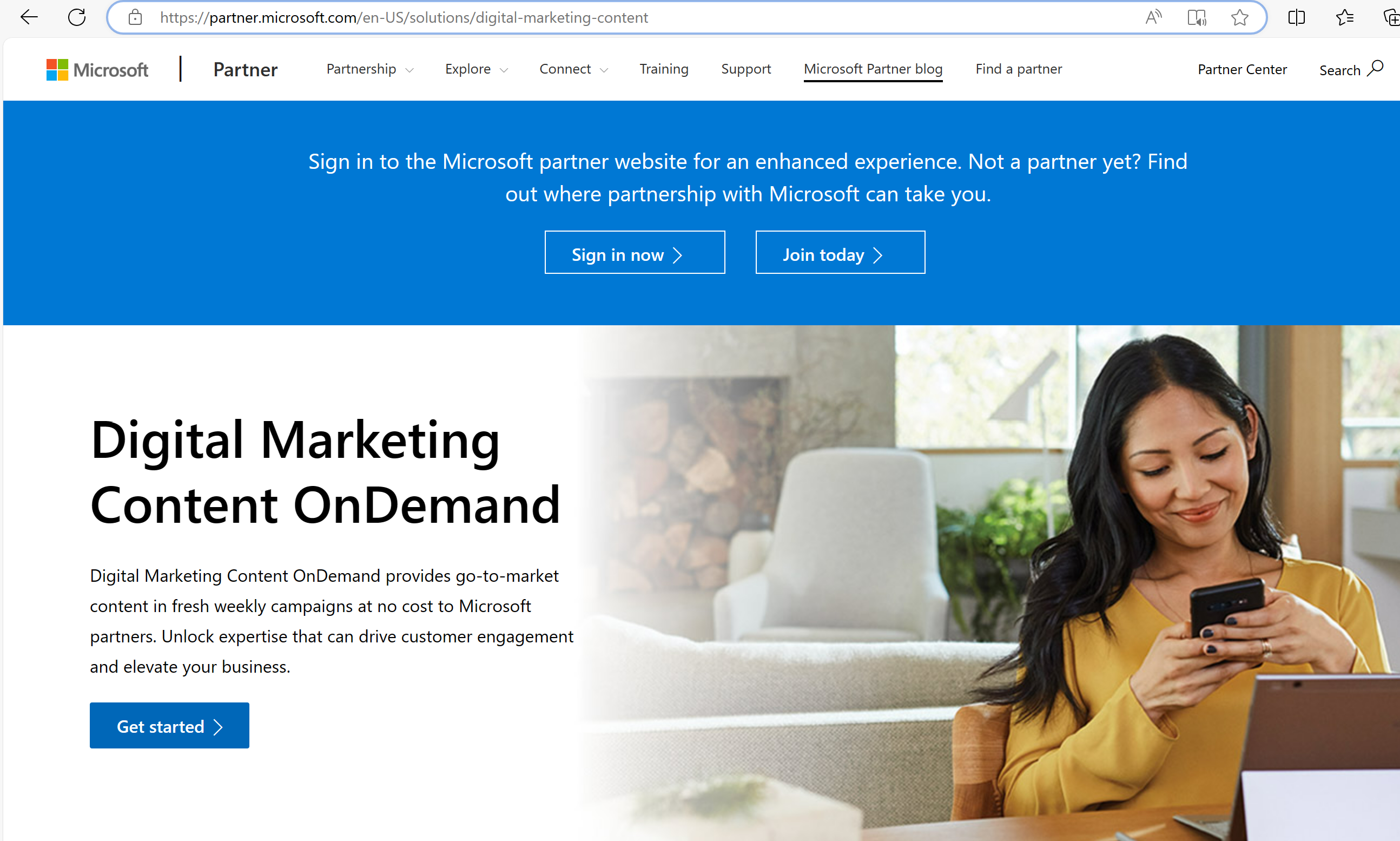Click the address bar lock/security icon
1400x841 pixels.
(133, 17)
